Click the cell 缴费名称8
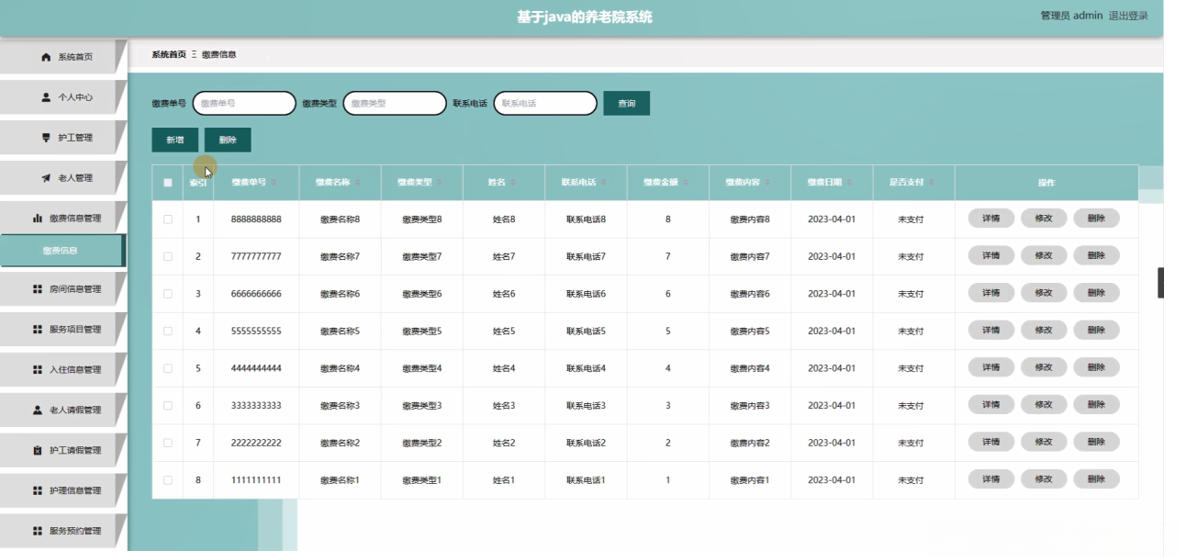The image size is (1178, 557). 340,219
